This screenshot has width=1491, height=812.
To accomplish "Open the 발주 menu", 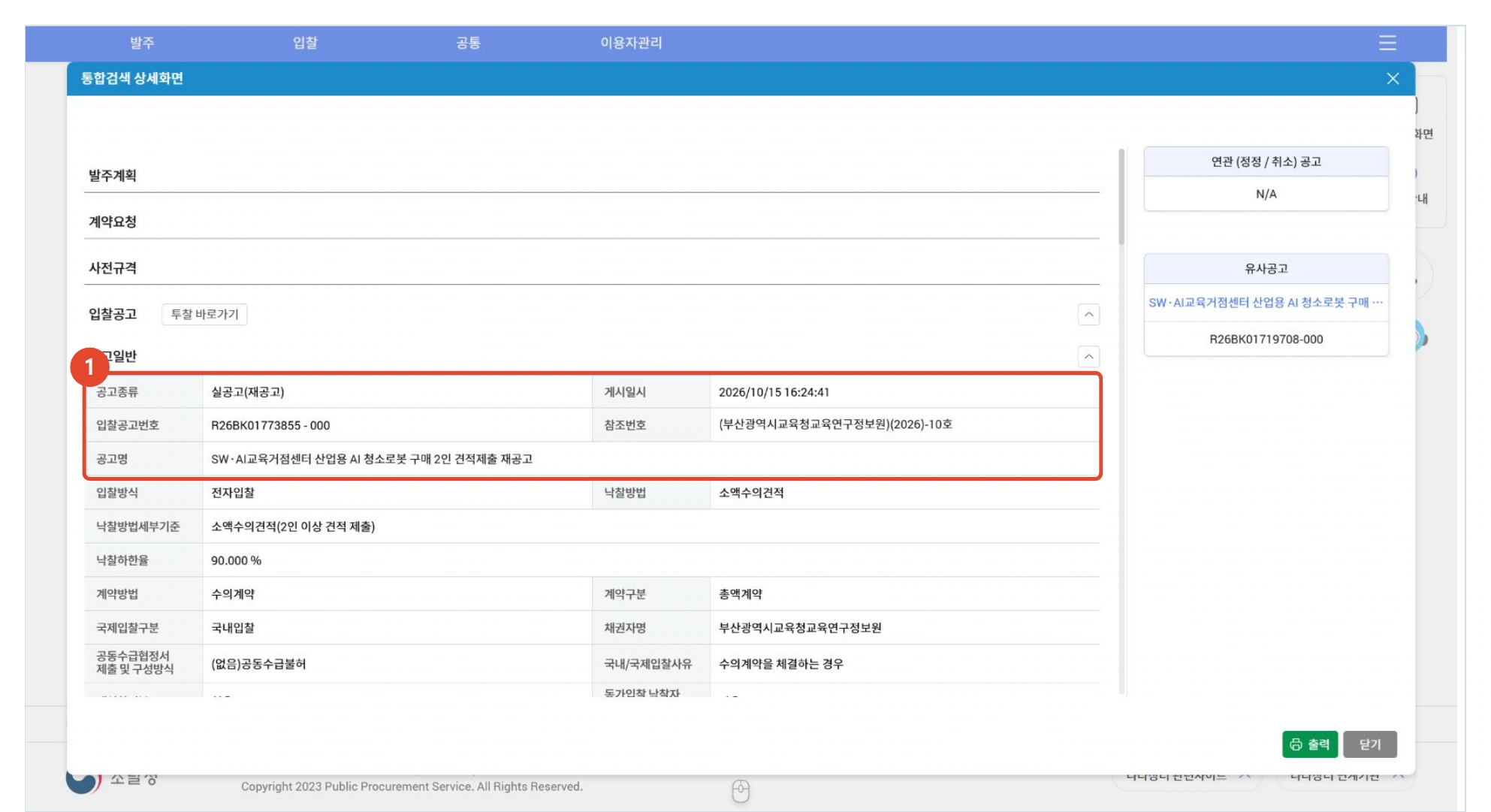I will click(x=142, y=43).
